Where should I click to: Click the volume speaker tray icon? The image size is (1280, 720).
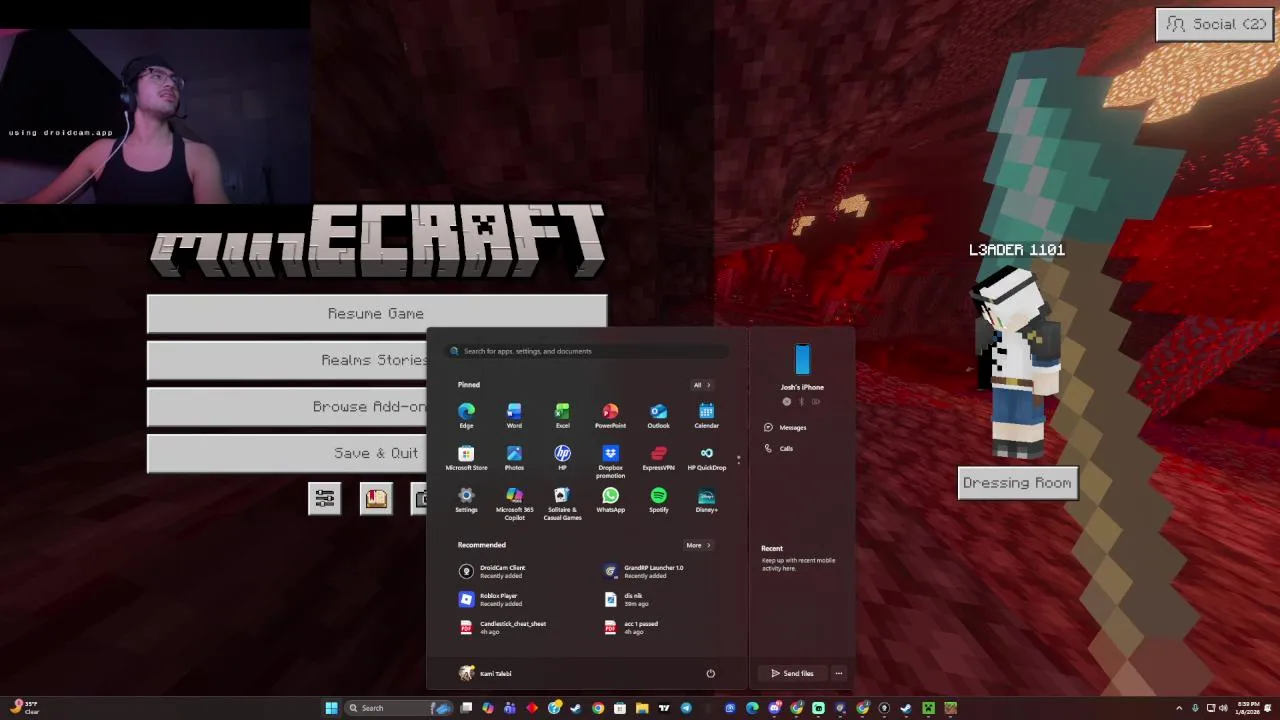[1223, 708]
